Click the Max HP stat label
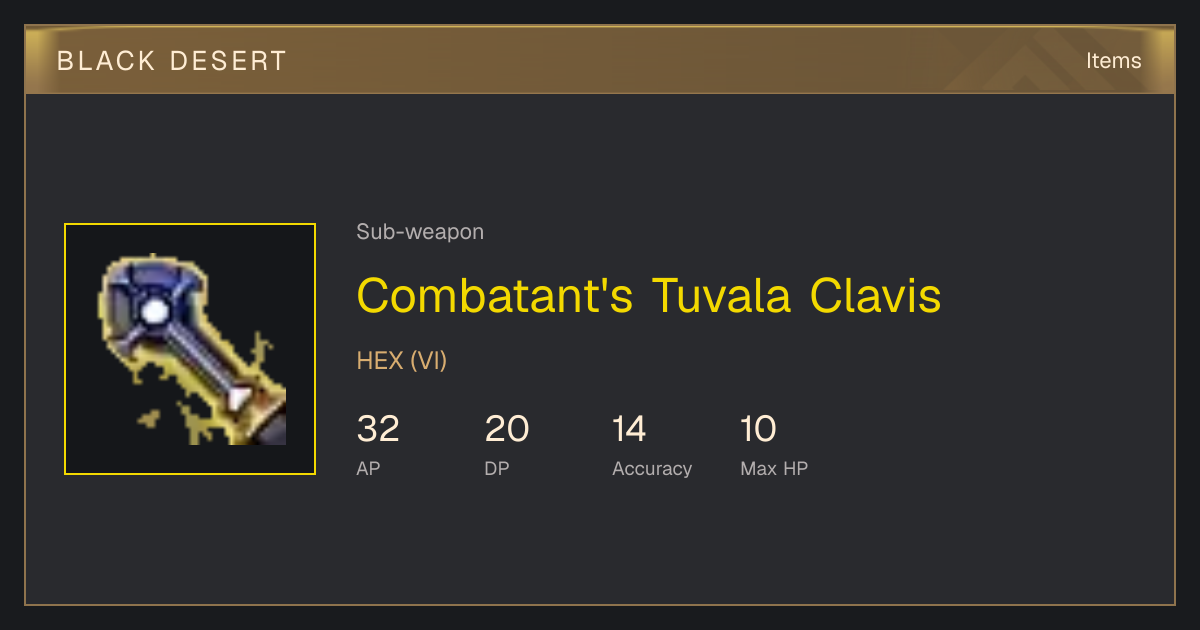 (x=774, y=468)
